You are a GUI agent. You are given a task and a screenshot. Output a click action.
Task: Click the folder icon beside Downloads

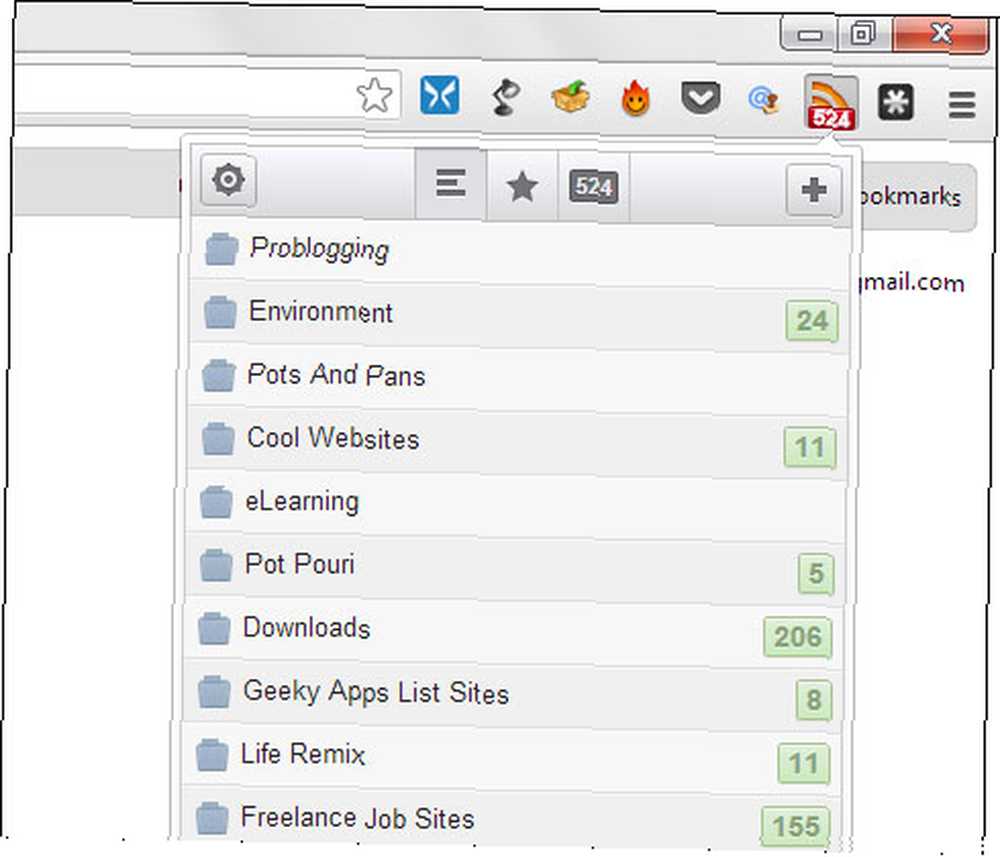214,629
